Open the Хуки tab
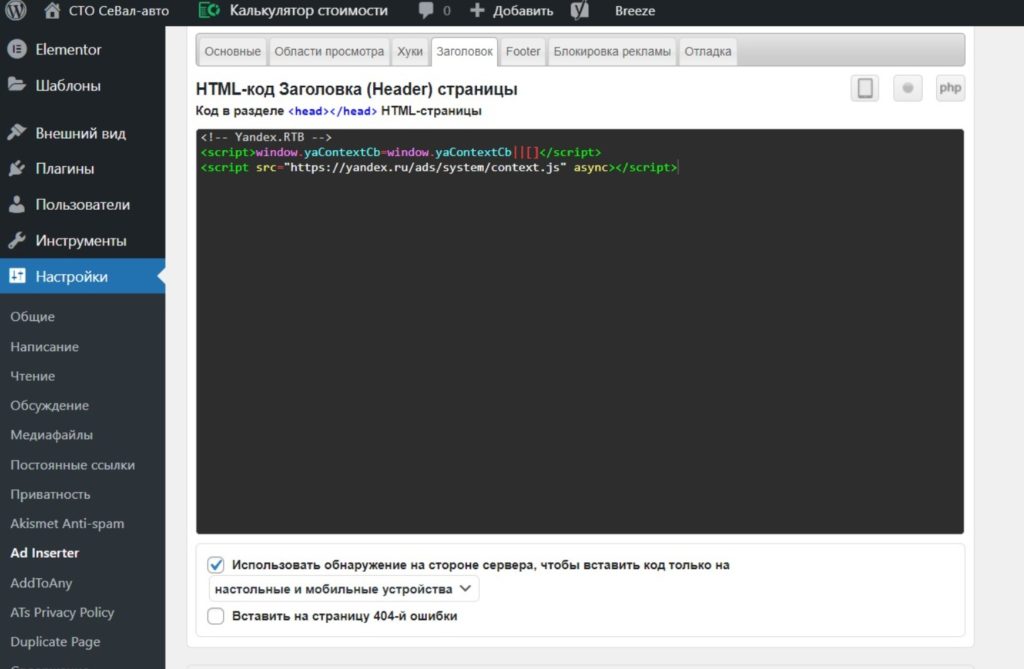This screenshot has width=1024, height=669. [x=410, y=52]
